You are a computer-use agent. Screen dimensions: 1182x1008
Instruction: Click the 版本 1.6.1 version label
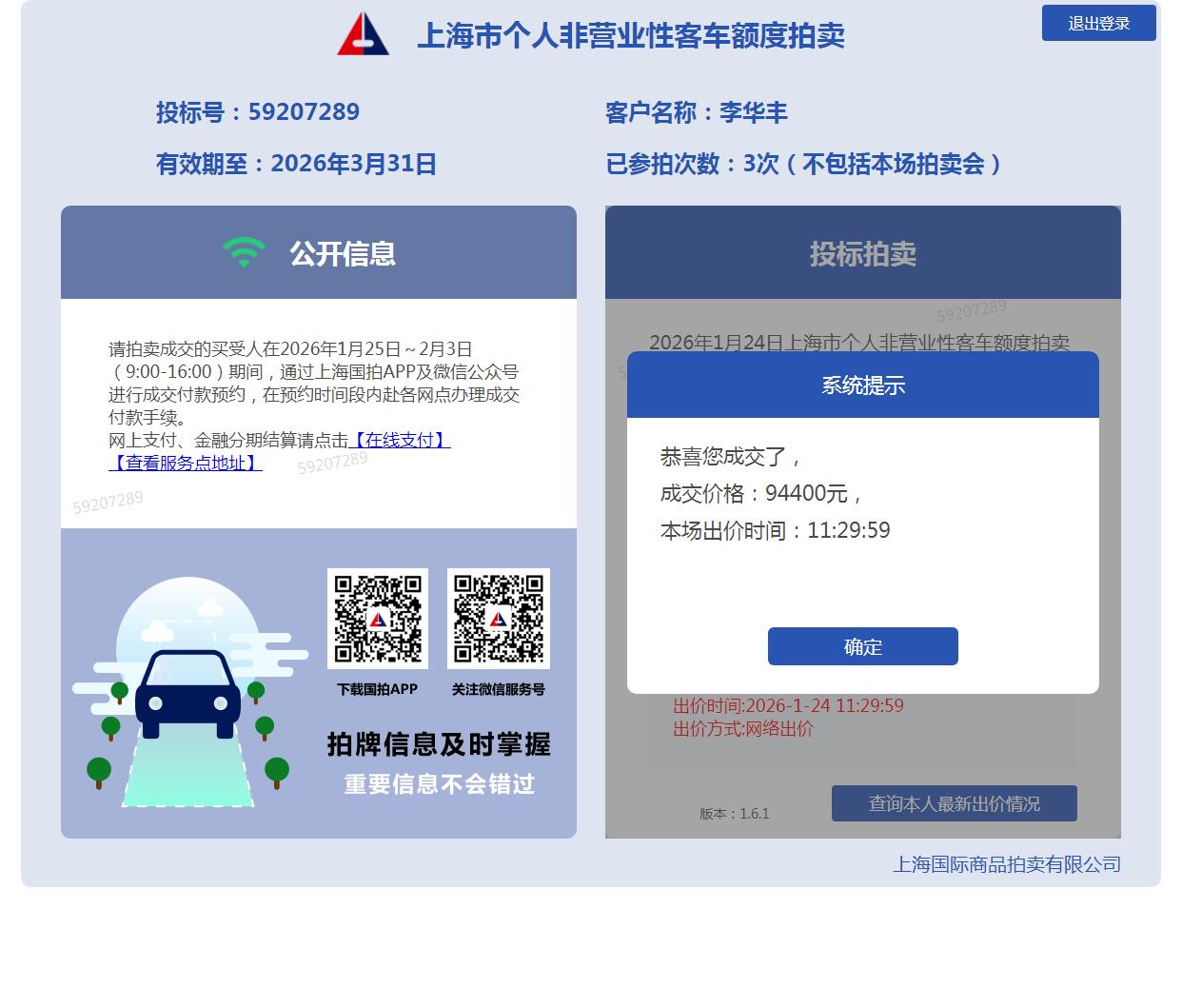(x=734, y=814)
